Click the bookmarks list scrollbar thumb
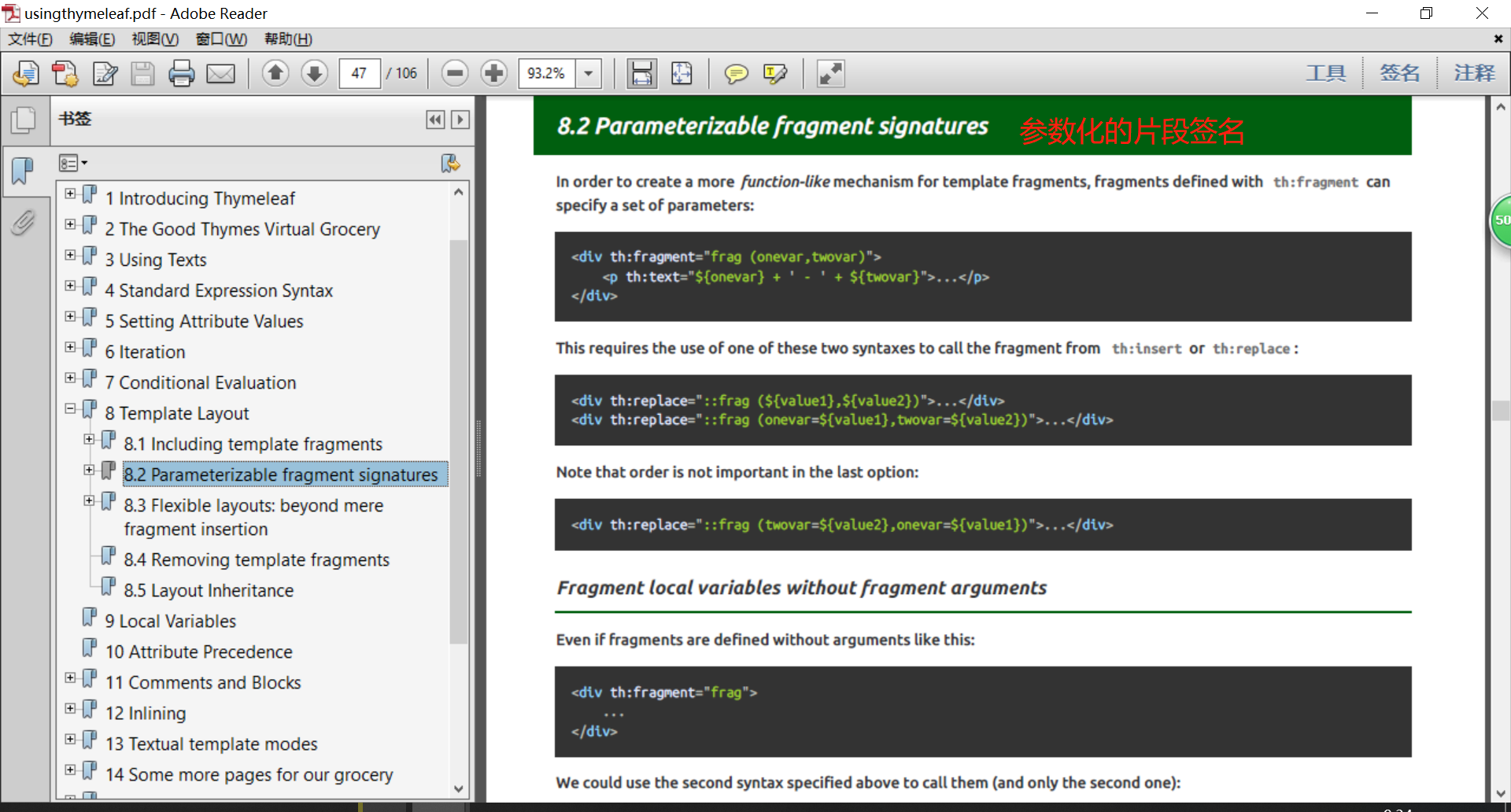 pyautogui.click(x=458, y=441)
